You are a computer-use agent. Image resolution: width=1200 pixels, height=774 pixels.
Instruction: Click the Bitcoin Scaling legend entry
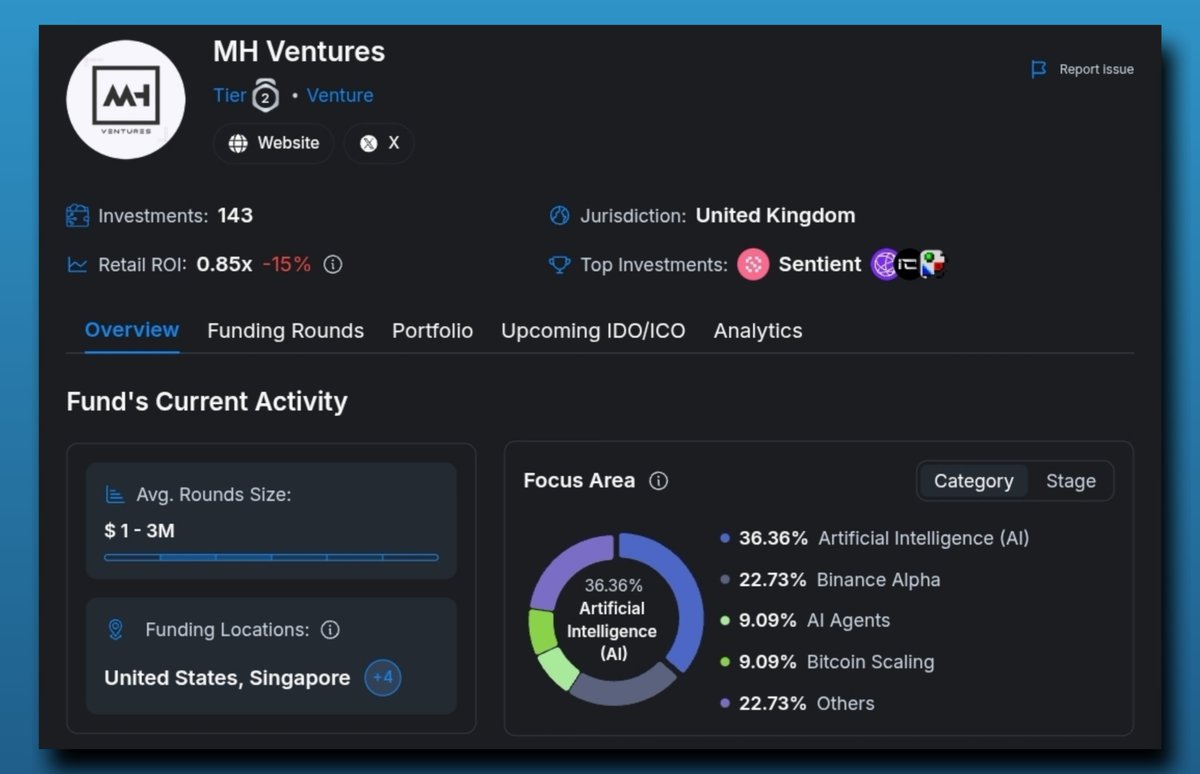point(827,662)
